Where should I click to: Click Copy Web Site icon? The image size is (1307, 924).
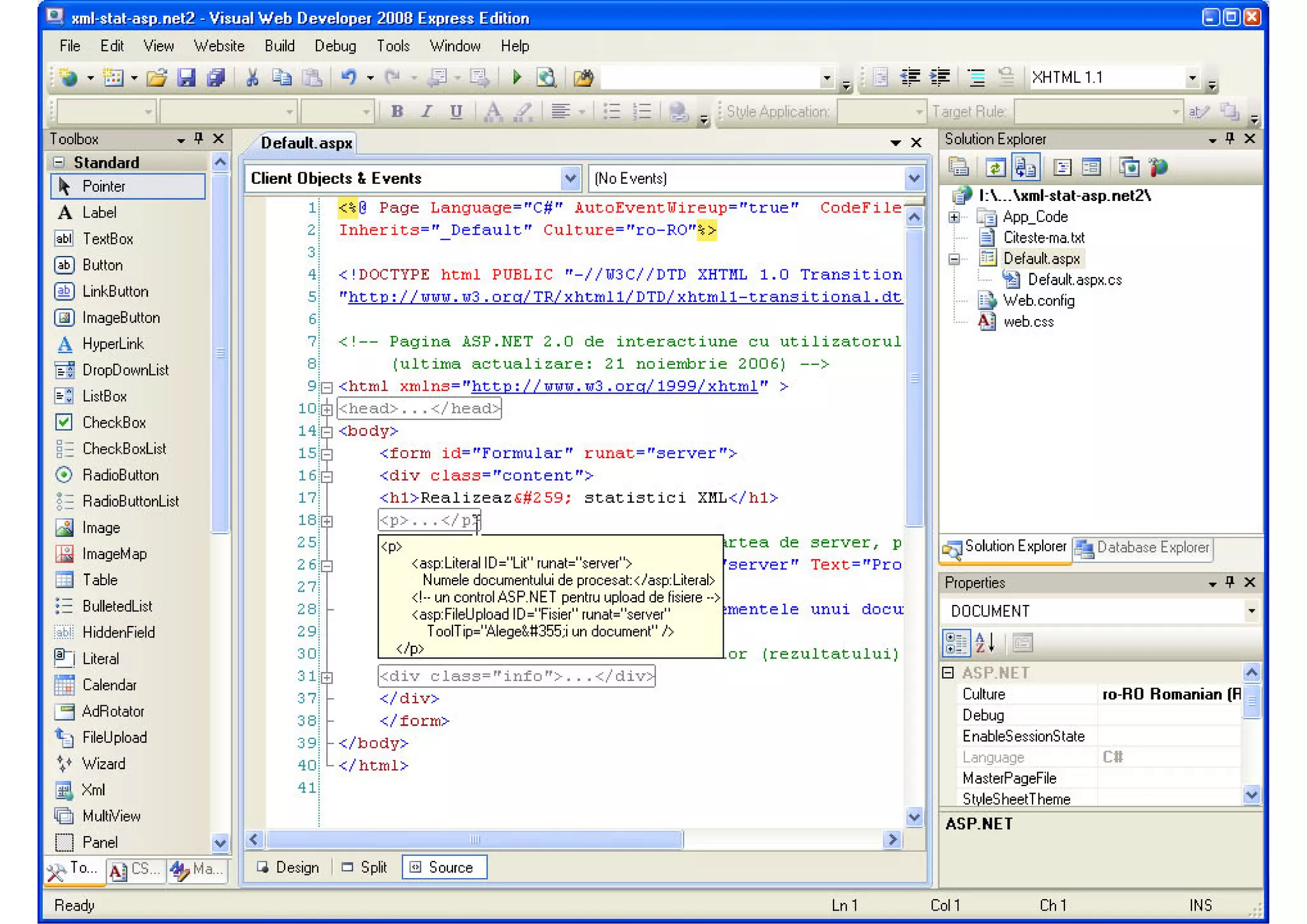(x=1128, y=167)
